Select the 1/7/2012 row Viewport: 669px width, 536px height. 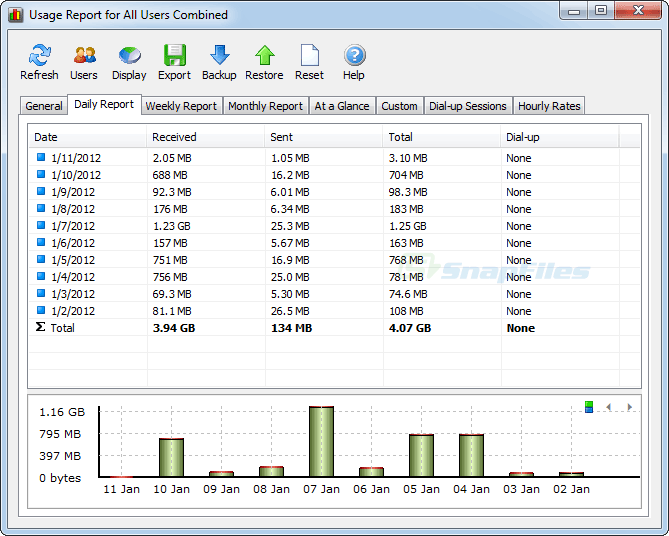(x=73, y=226)
